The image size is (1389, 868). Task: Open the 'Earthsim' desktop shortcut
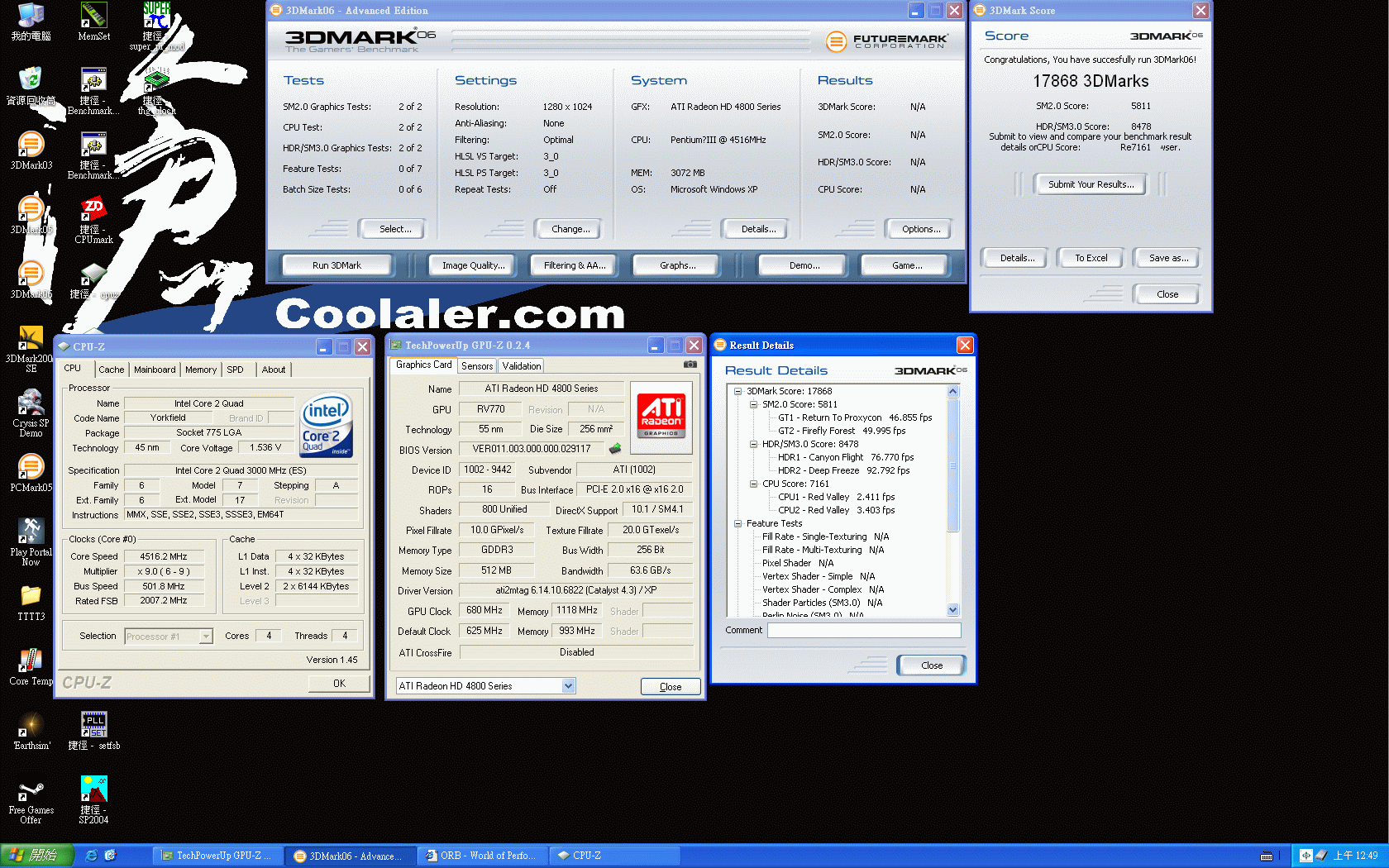tap(31, 731)
